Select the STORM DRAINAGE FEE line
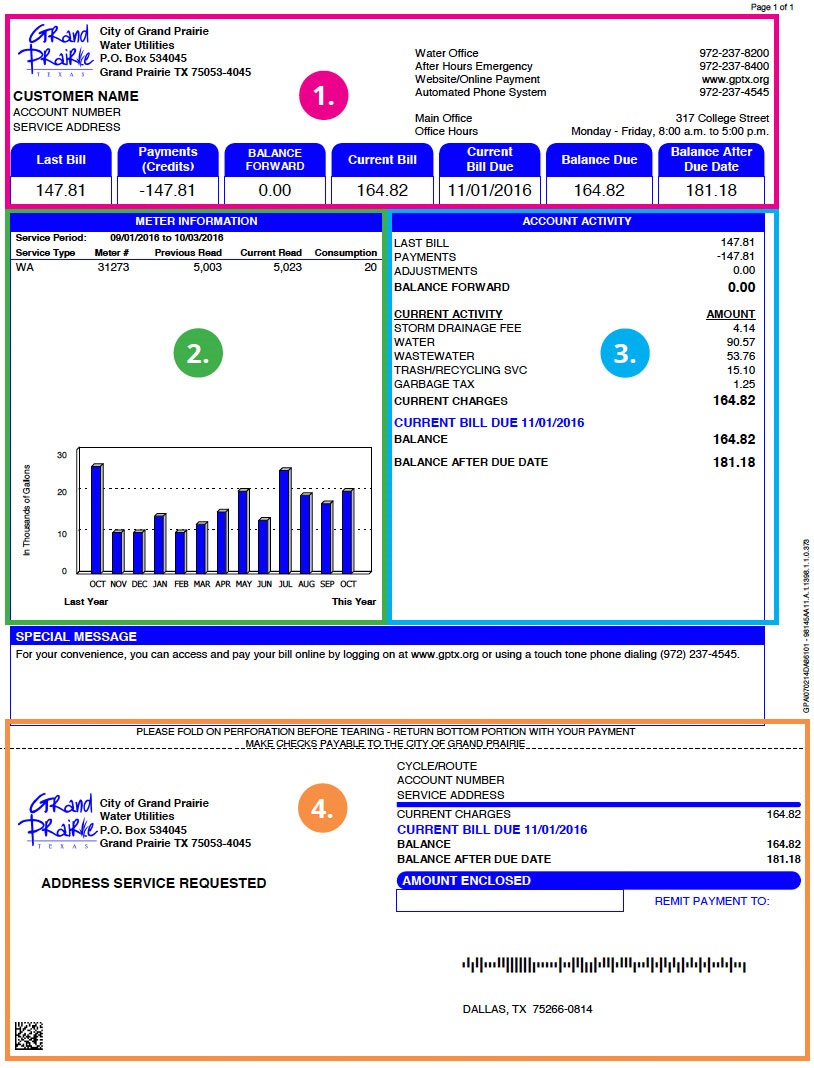814x1068 pixels. click(x=574, y=328)
